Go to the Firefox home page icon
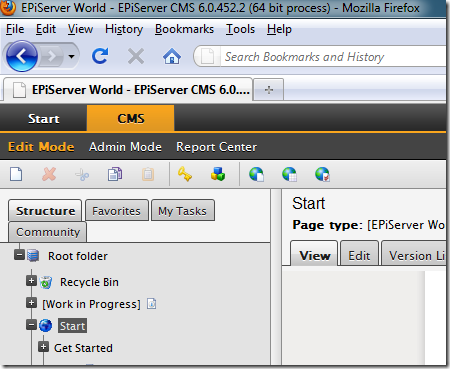 (172, 56)
